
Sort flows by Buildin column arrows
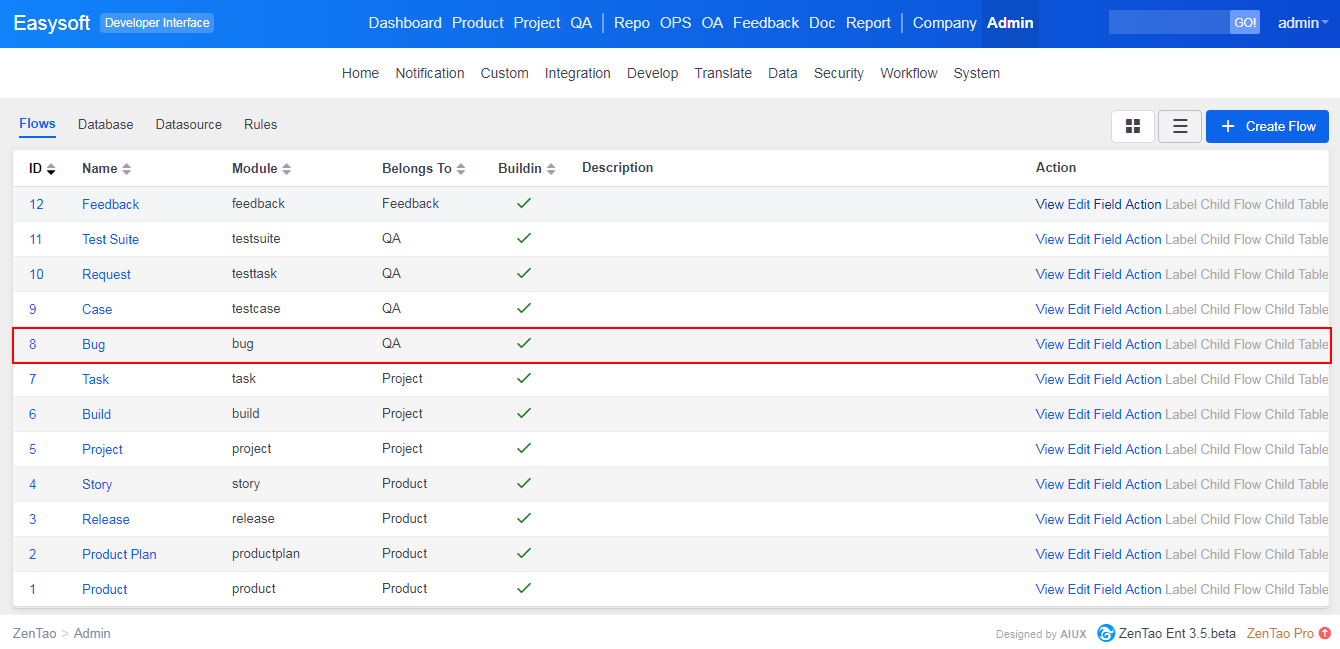coord(550,169)
